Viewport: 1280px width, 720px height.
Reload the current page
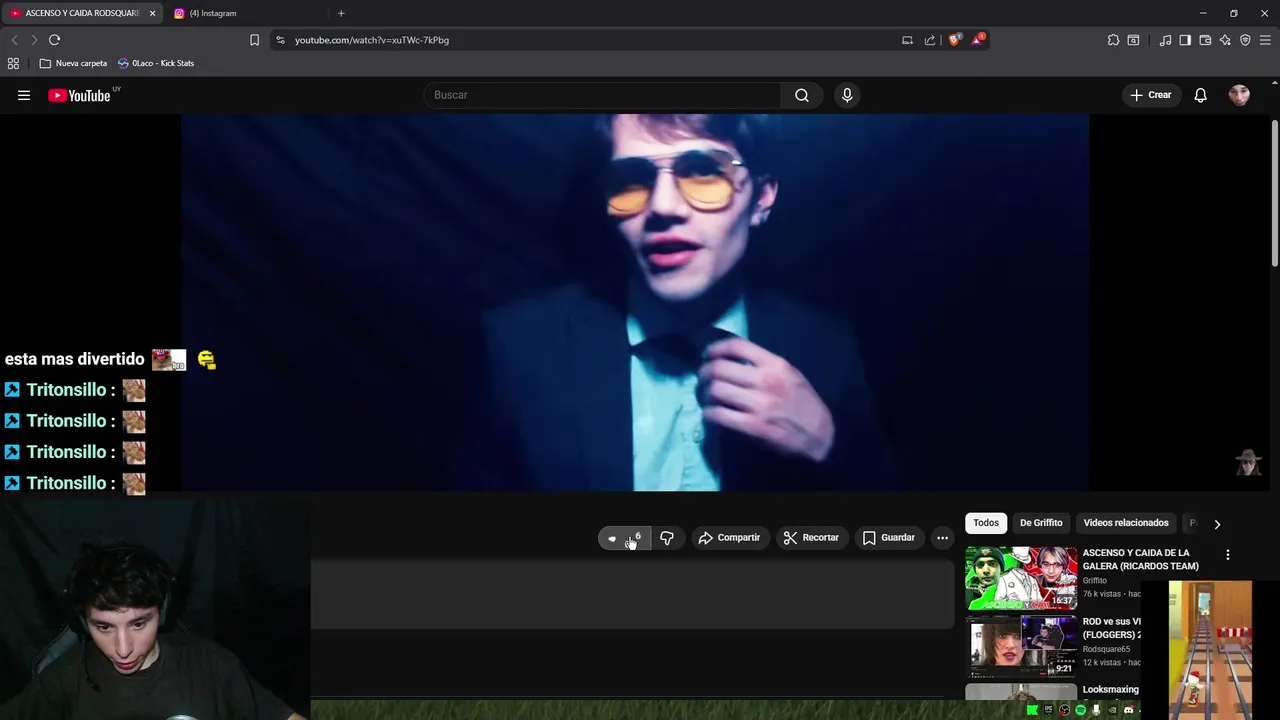click(54, 40)
